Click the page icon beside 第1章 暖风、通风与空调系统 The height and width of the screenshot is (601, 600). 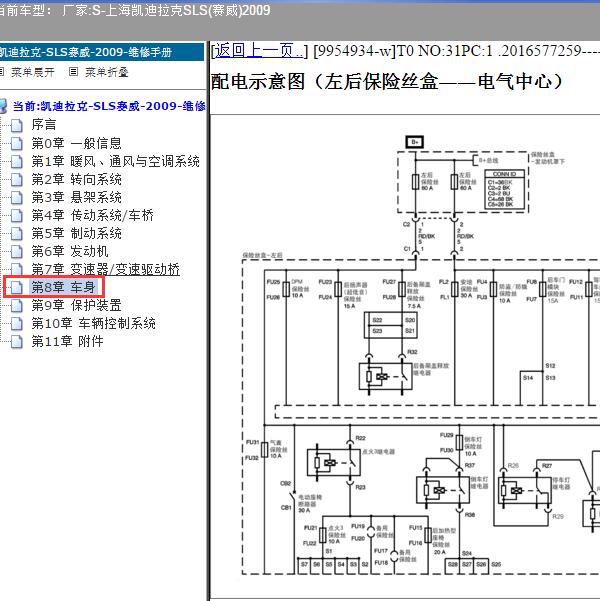(16, 161)
